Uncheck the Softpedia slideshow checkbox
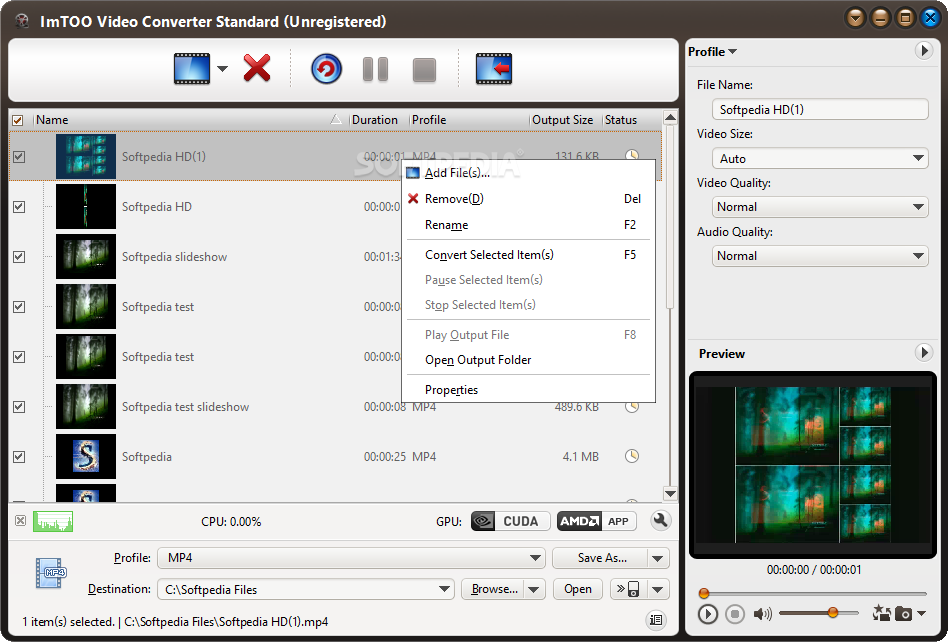 19,257
